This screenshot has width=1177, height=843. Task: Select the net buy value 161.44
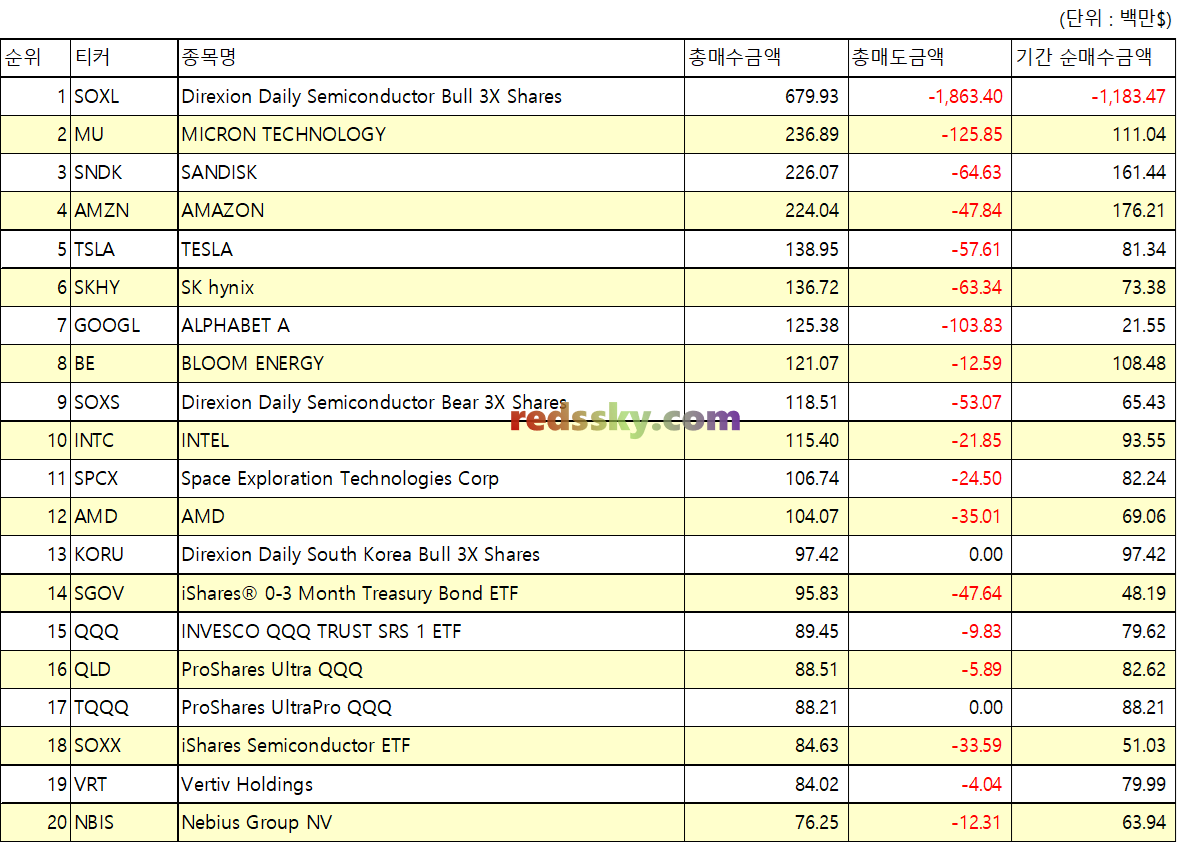[x=1139, y=173]
